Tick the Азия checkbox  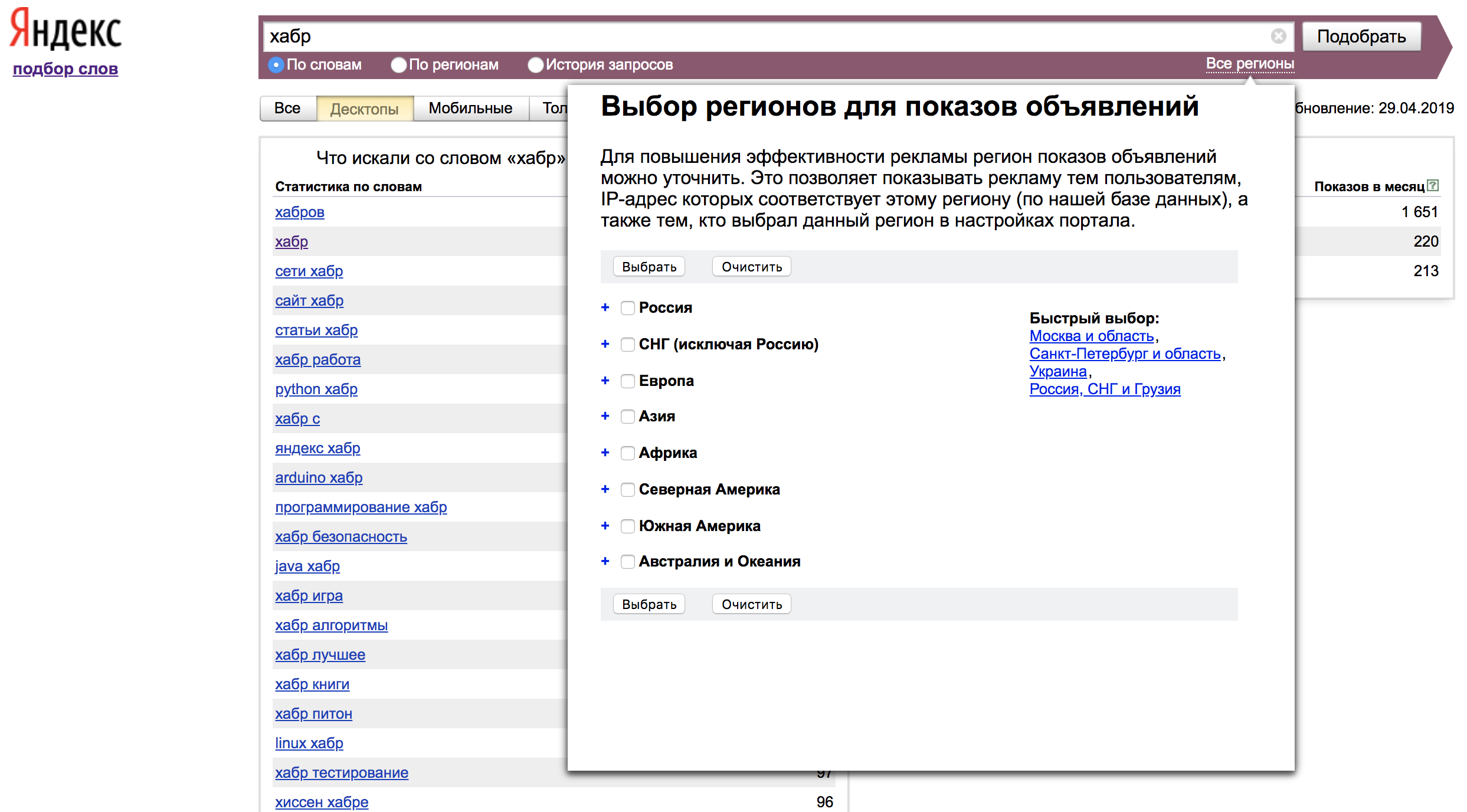tap(628, 417)
